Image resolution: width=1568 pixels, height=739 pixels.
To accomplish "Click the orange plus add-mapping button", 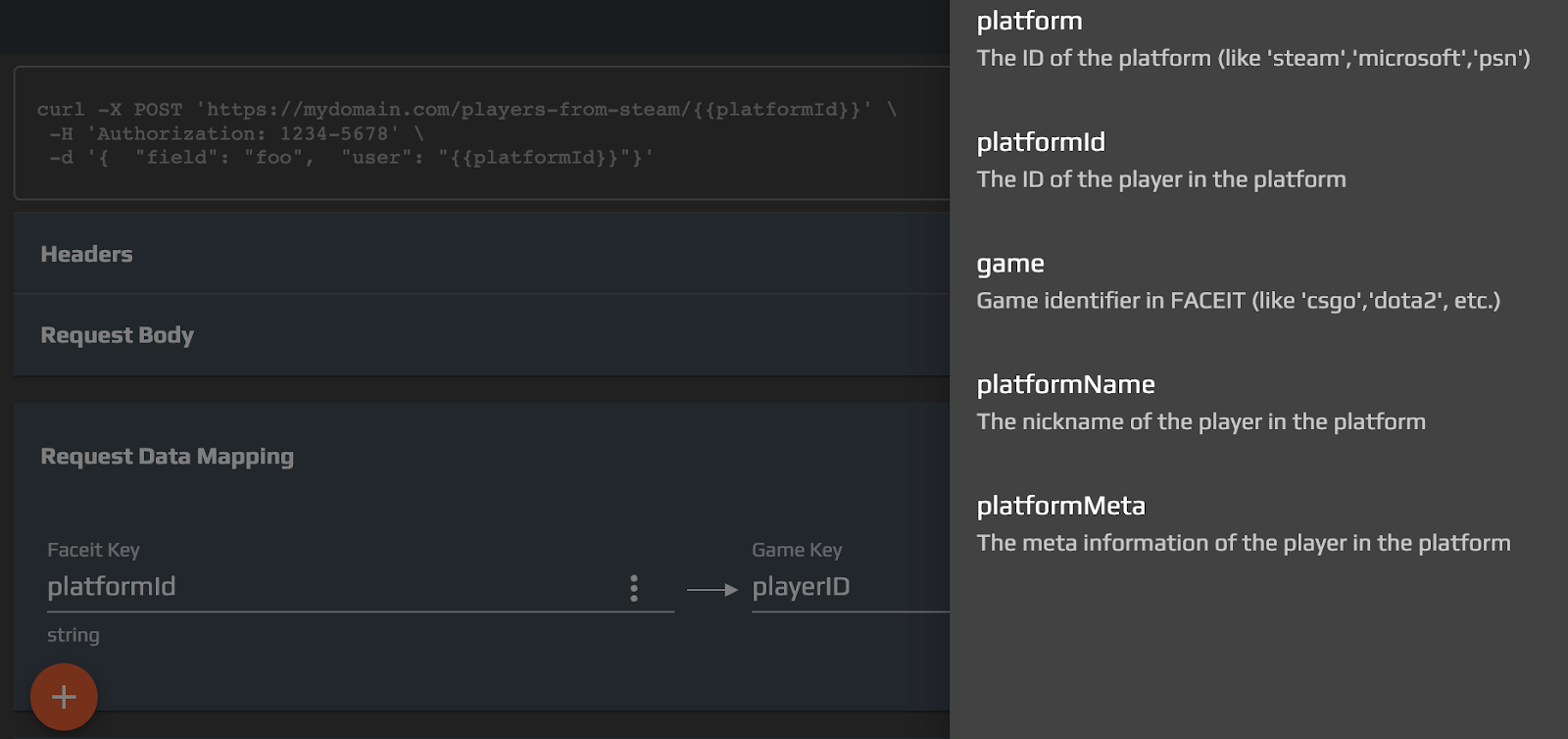I will pos(64,697).
